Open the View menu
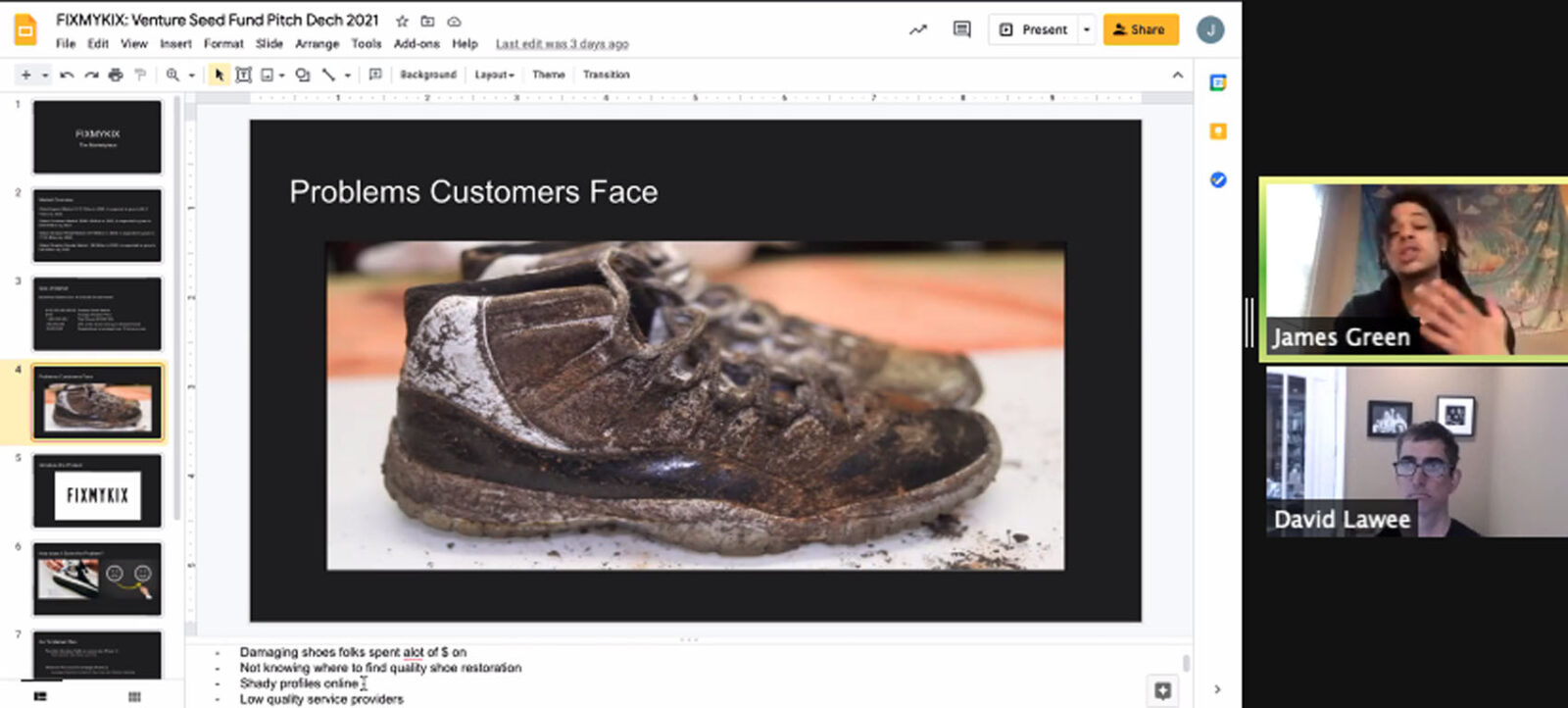 [134, 44]
